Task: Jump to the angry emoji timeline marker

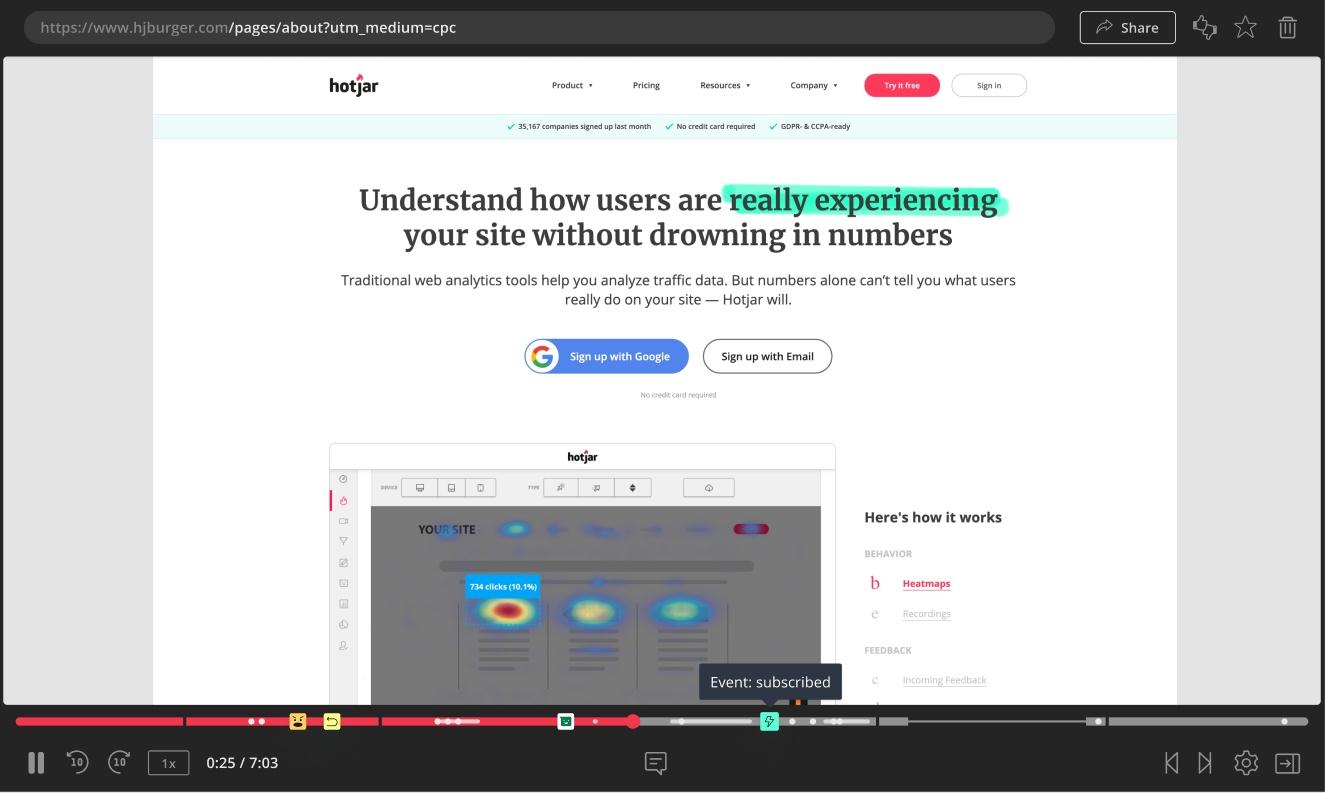Action: pyautogui.click(x=298, y=721)
